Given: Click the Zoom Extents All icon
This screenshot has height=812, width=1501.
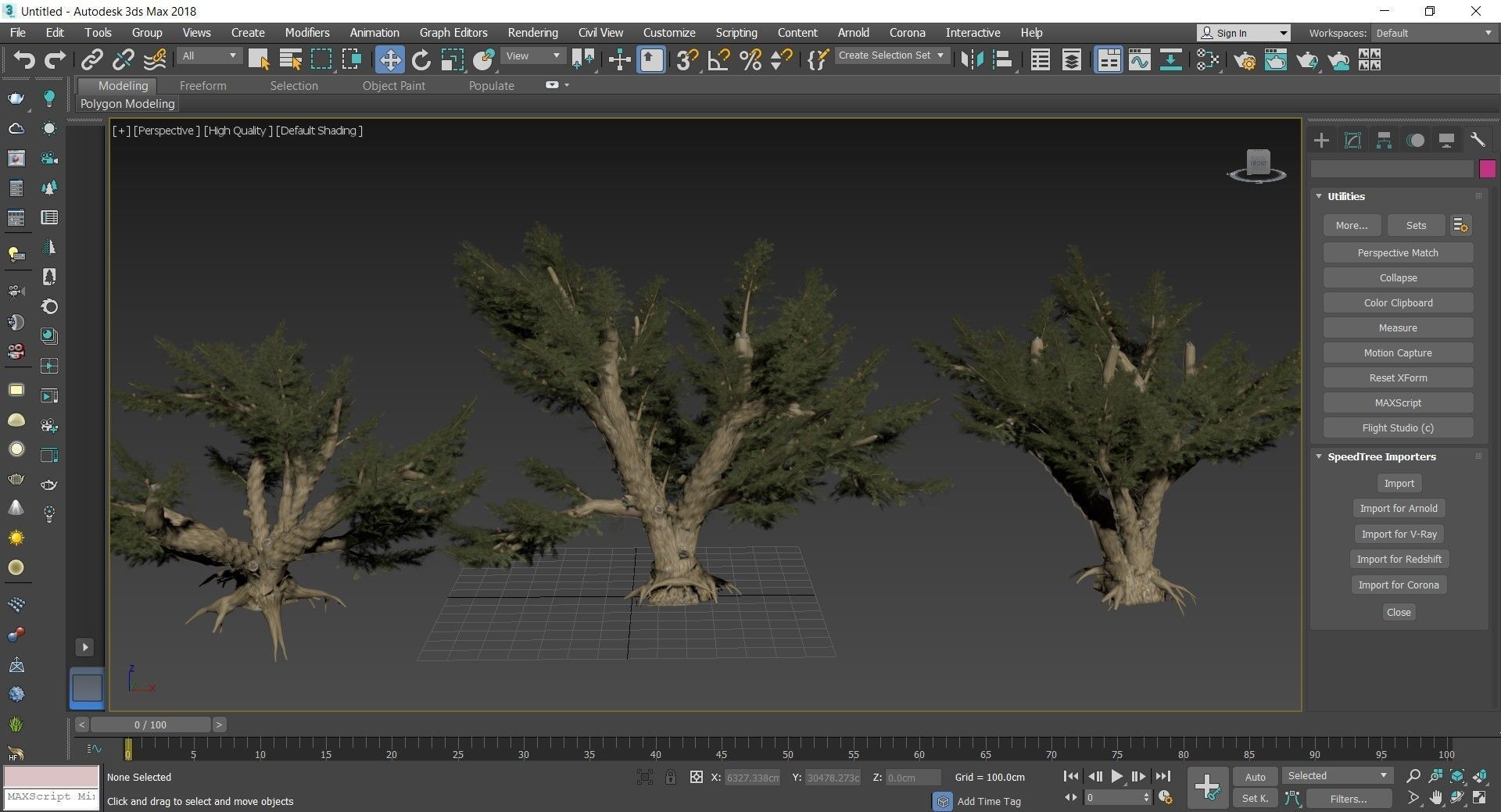Looking at the screenshot, I should [1480, 777].
